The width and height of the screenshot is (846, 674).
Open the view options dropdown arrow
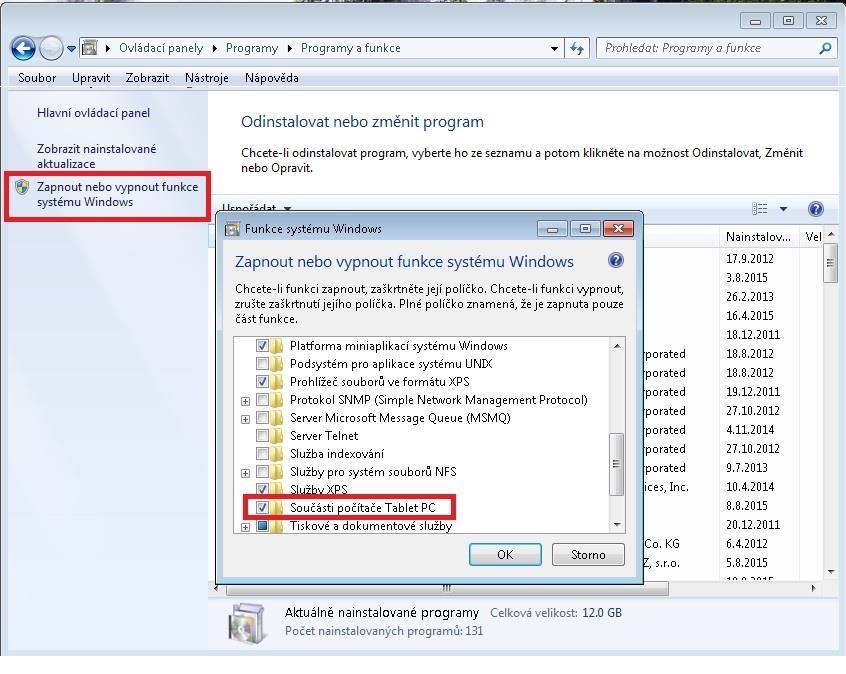click(x=783, y=208)
